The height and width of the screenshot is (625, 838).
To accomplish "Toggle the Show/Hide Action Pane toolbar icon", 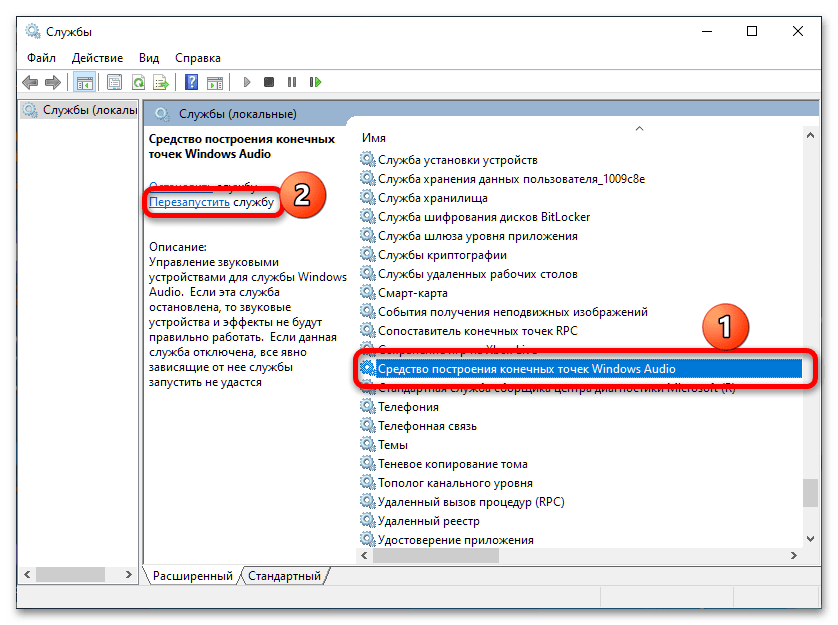I will pyautogui.click(x=215, y=82).
